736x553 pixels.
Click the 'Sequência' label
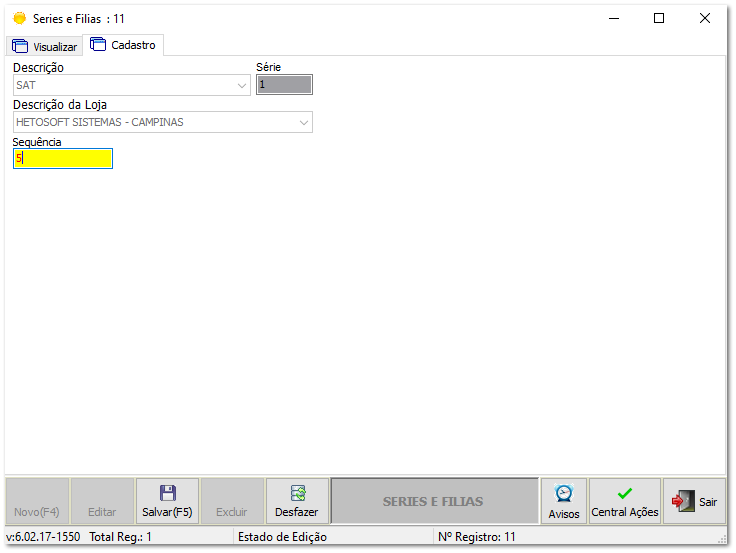coord(37,142)
